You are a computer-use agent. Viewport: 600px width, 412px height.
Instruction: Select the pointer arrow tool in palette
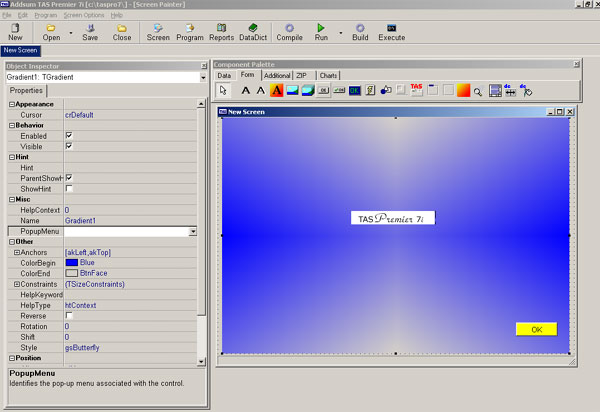pos(223,90)
